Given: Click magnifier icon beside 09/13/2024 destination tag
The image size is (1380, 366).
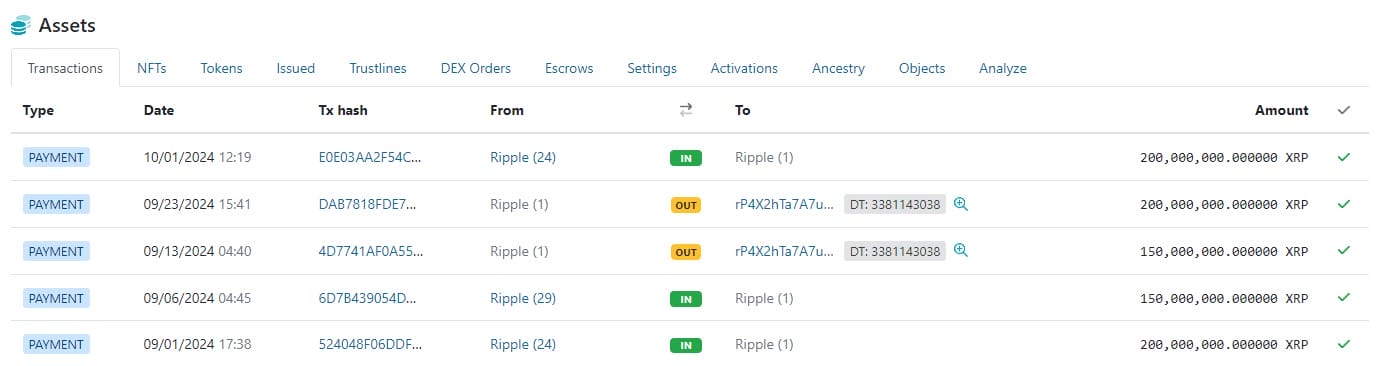Looking at the screenshot, I should coord(961,251).
